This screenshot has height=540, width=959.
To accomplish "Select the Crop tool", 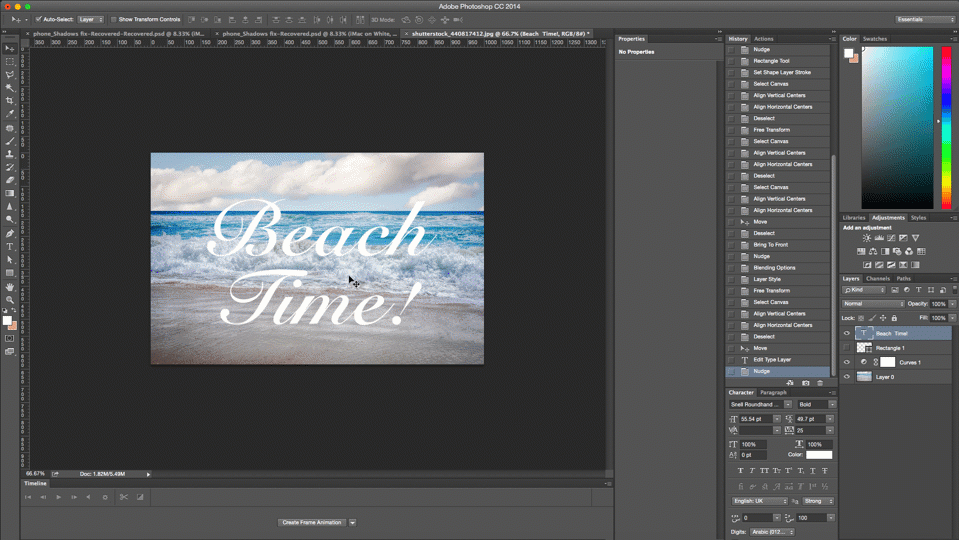I will [10, 101].
